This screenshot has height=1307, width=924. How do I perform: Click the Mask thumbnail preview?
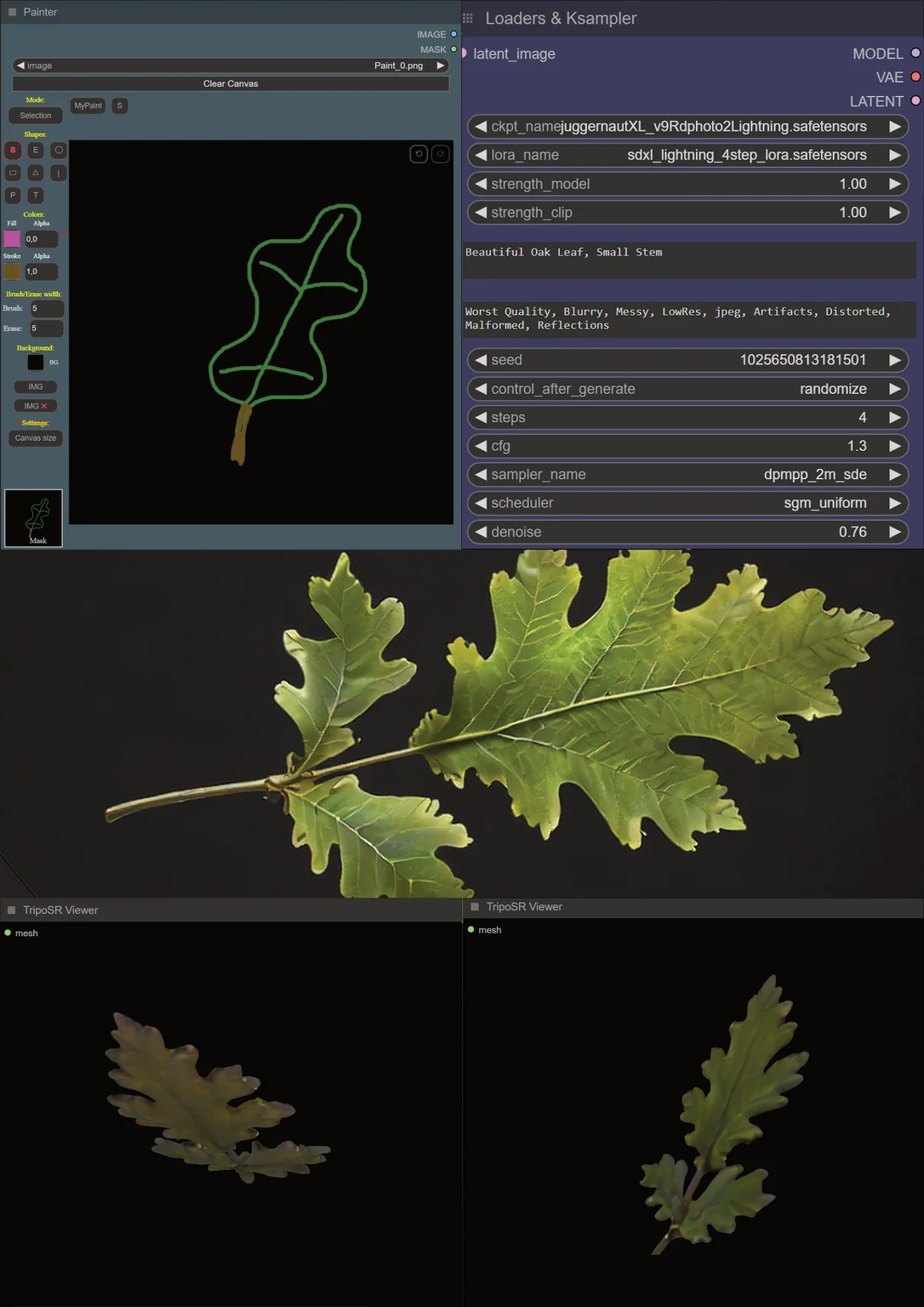[x=34, y=518]
